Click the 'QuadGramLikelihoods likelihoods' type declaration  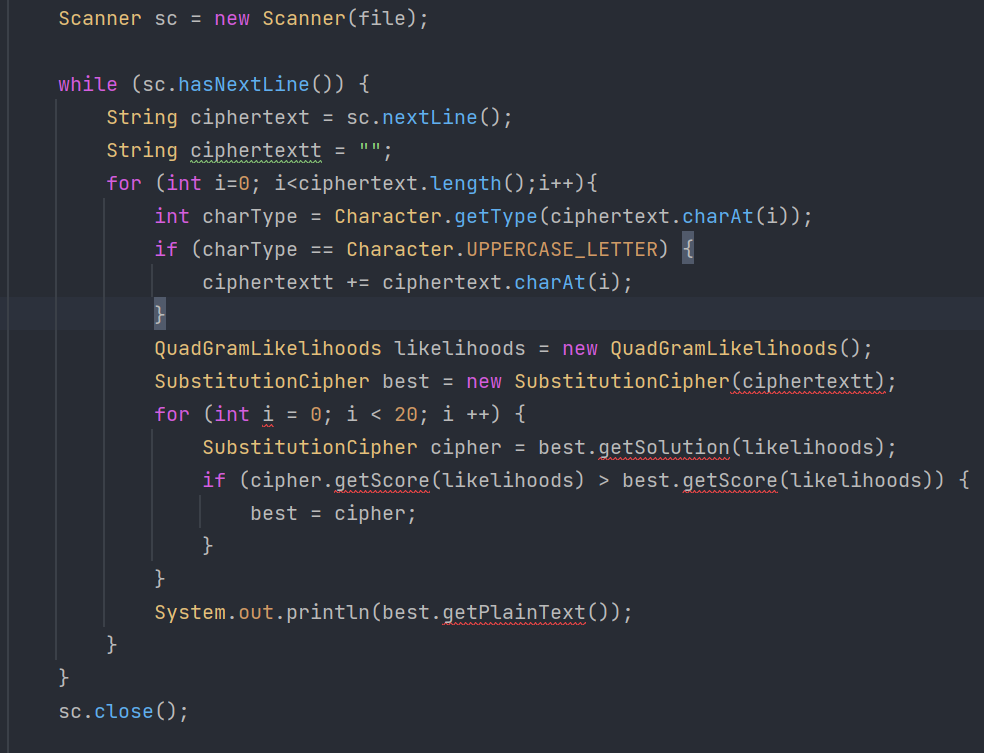[x=268, y=349]
